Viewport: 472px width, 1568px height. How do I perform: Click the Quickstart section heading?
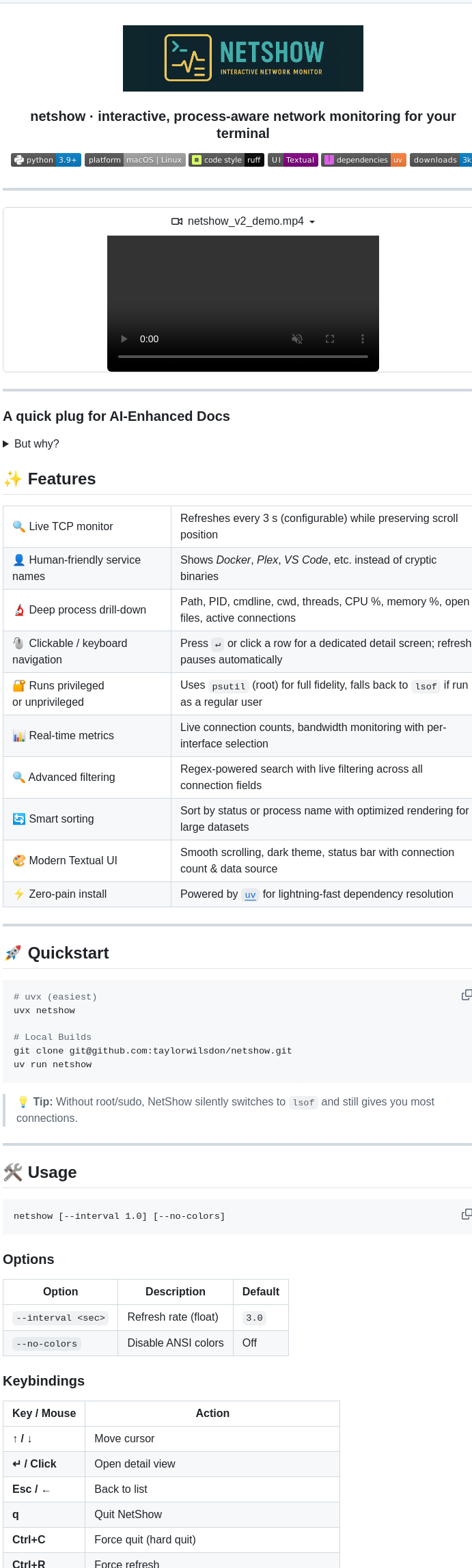point(68,953)
